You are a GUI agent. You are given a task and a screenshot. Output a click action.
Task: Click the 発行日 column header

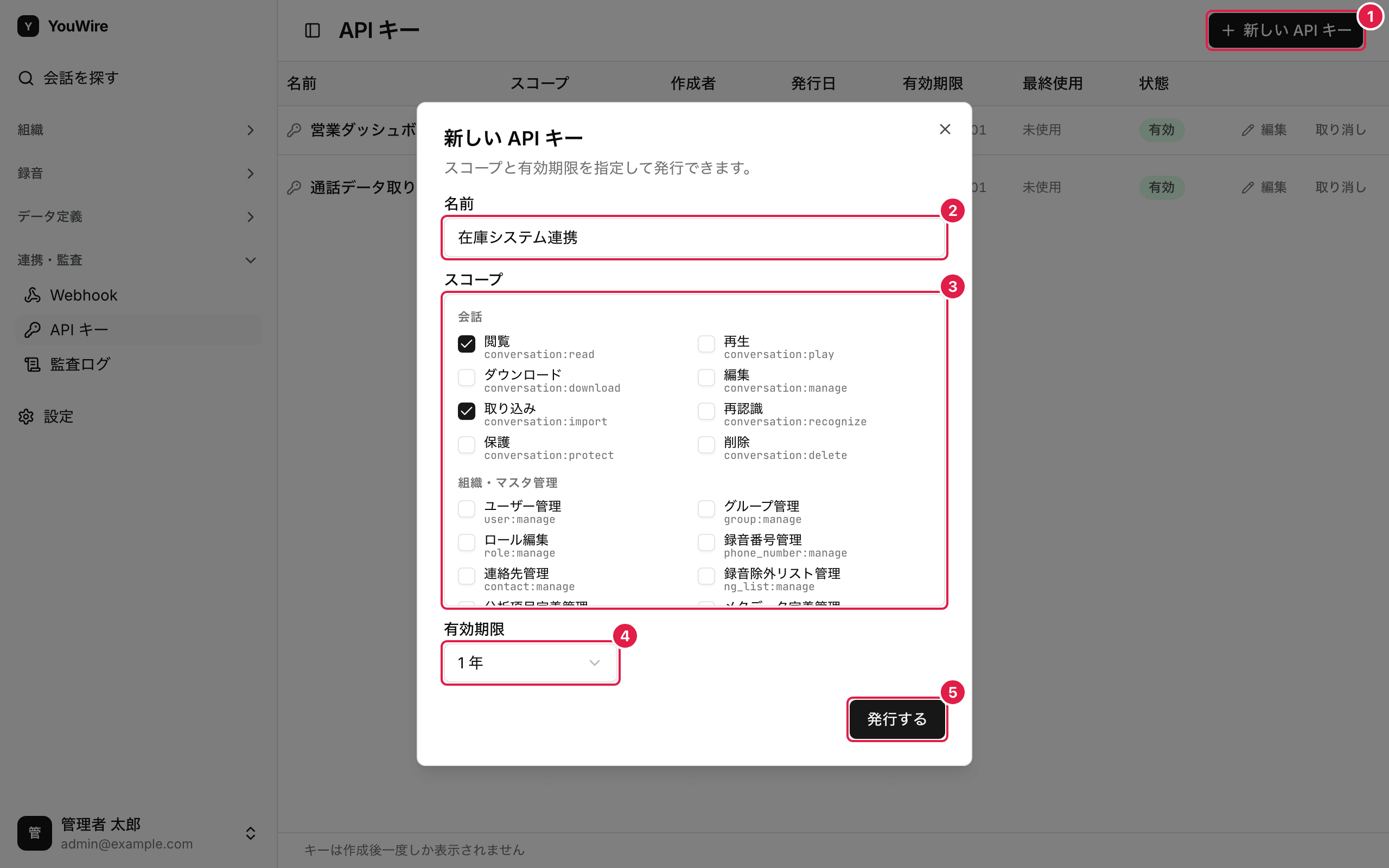[x=813, y=84]
